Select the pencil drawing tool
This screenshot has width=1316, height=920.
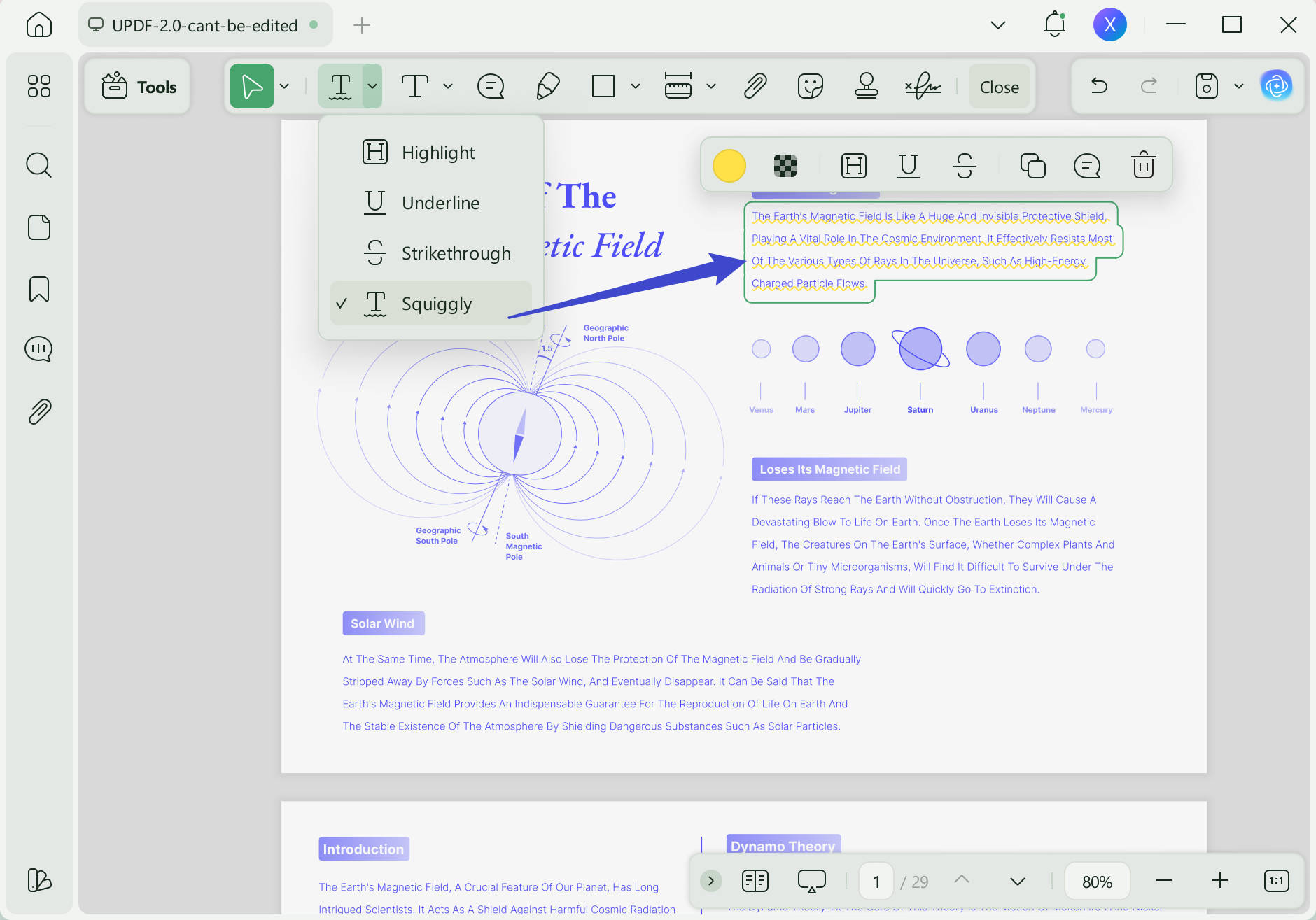pyautogui.click(x=547, y=87)
